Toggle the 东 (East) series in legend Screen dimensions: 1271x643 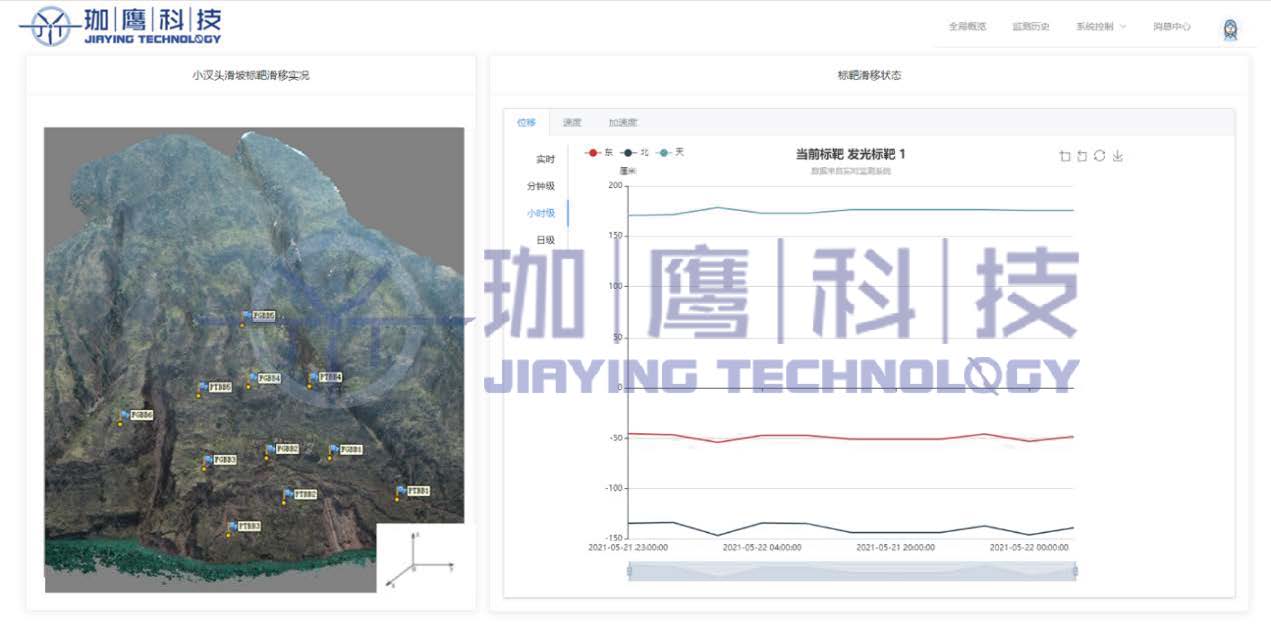(x=599, y=153)
